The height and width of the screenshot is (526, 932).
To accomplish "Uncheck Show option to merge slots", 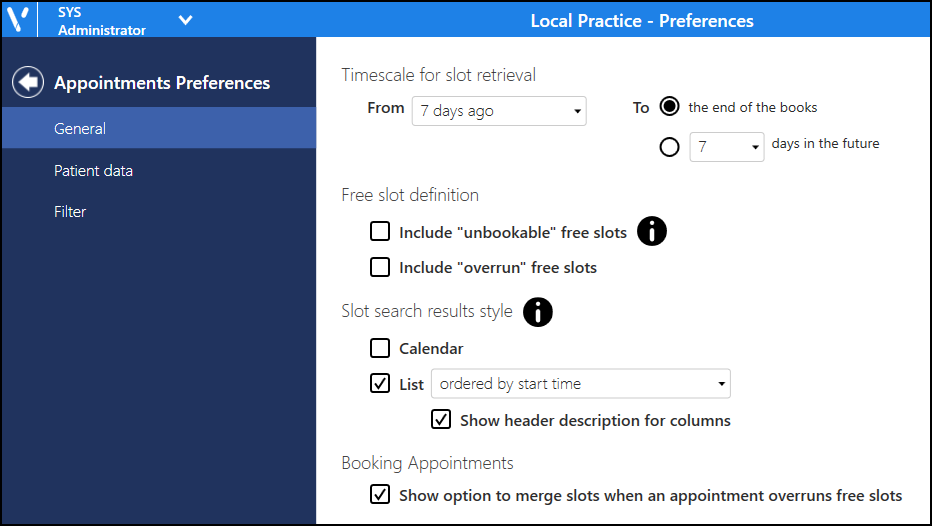I will (380, 494).
